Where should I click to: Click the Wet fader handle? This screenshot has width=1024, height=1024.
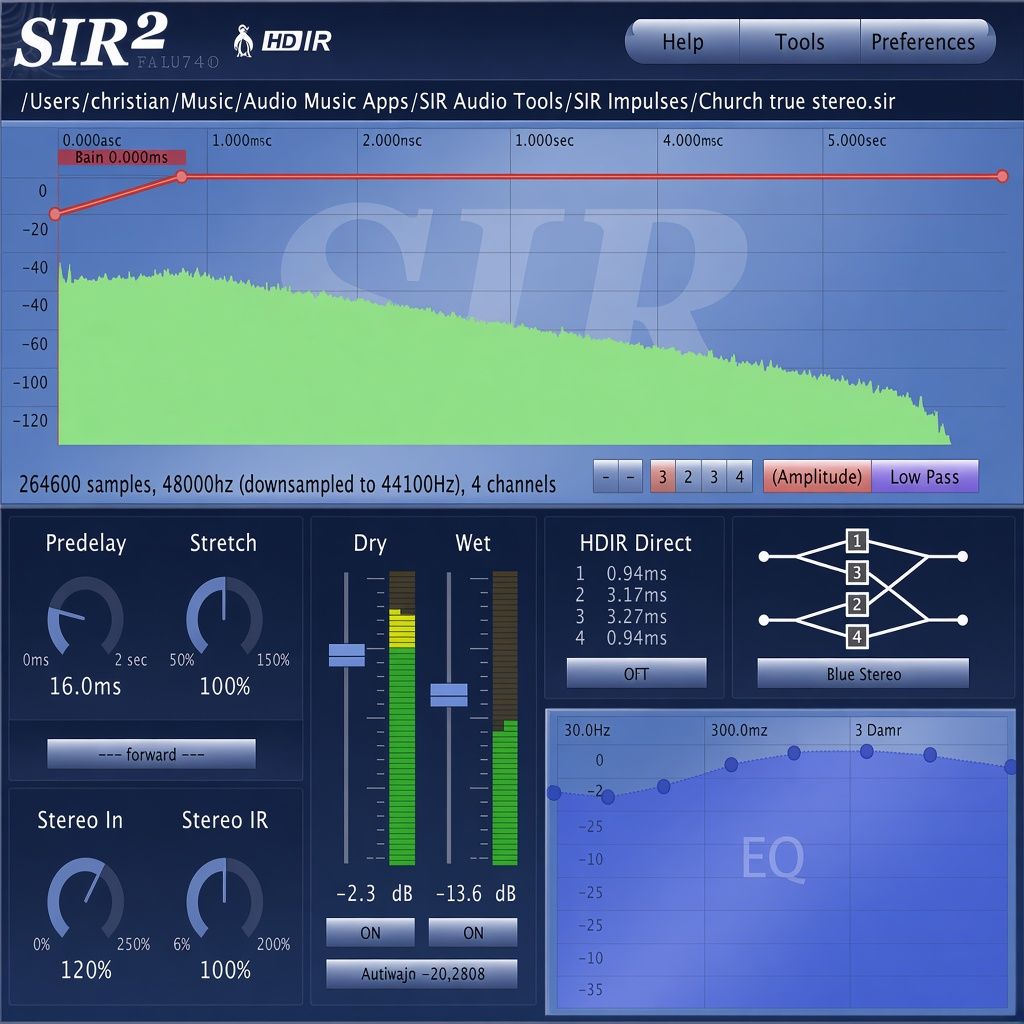pos(449,695)
